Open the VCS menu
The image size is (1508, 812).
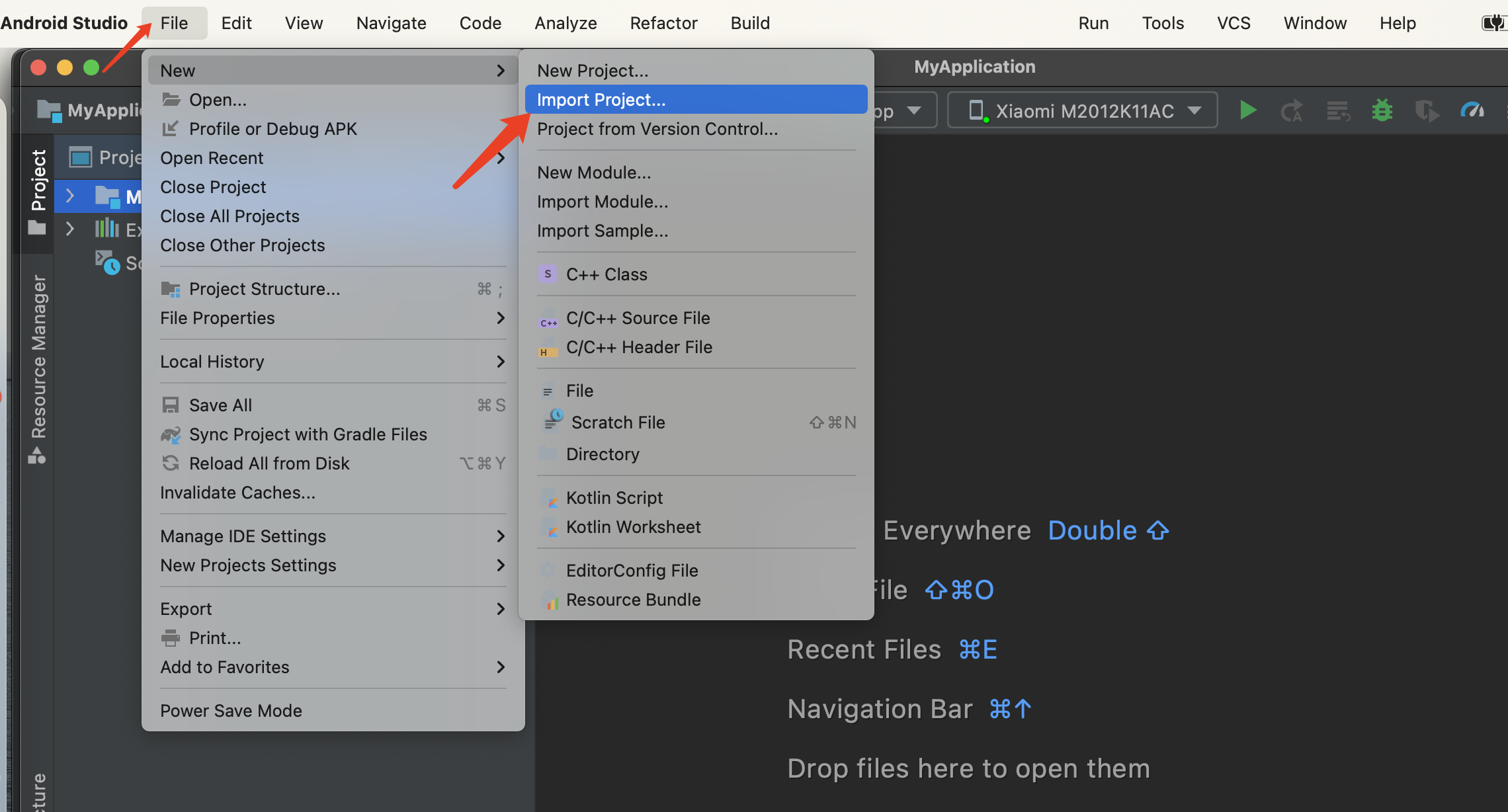(1234, 23)
